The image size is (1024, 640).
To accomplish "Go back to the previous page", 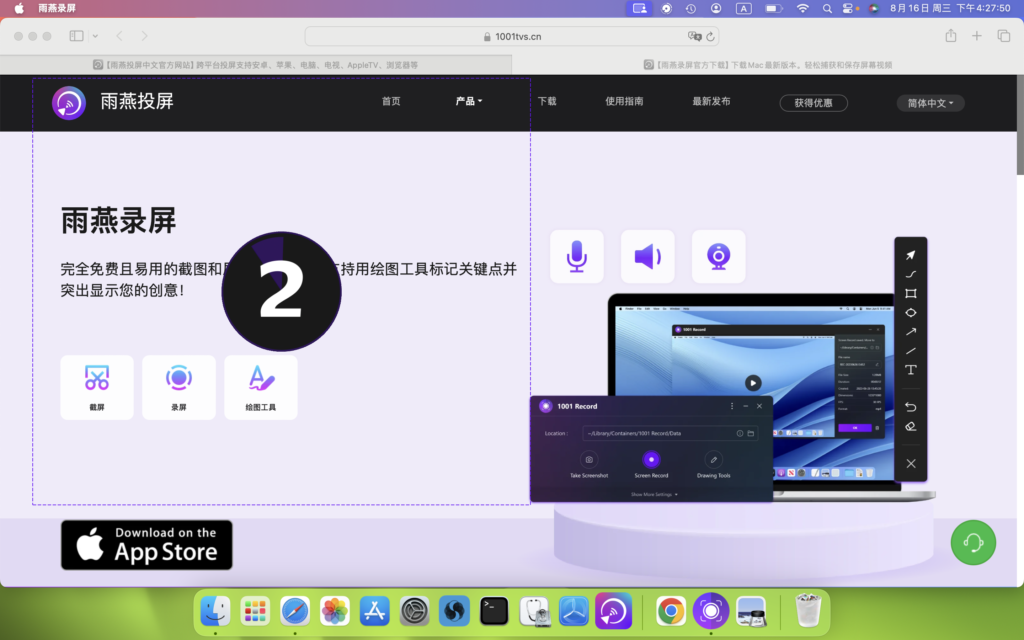I will point(120,36).
